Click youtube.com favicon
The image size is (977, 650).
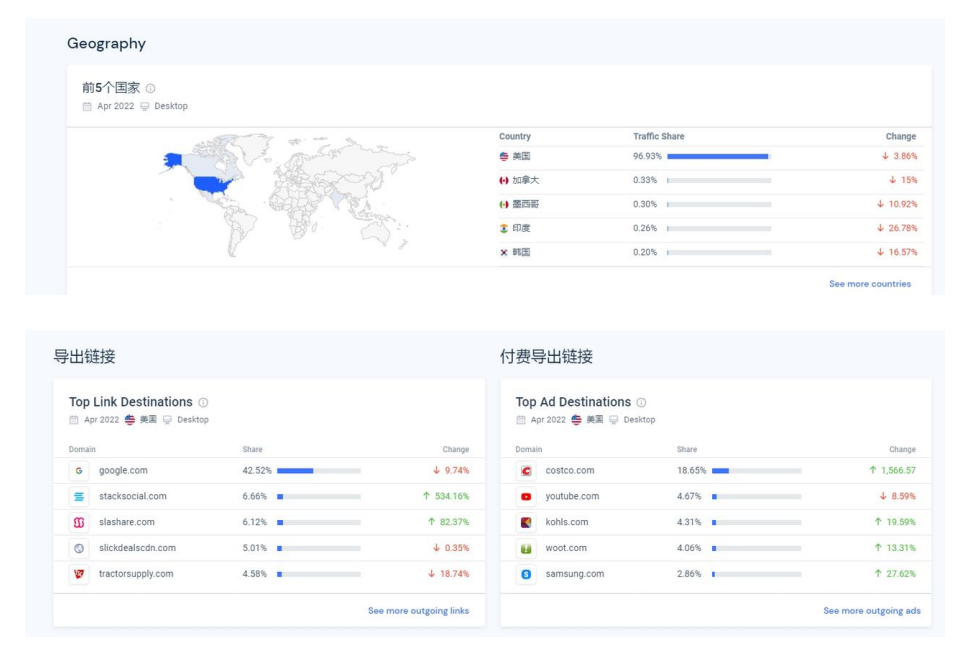[526, 497]
